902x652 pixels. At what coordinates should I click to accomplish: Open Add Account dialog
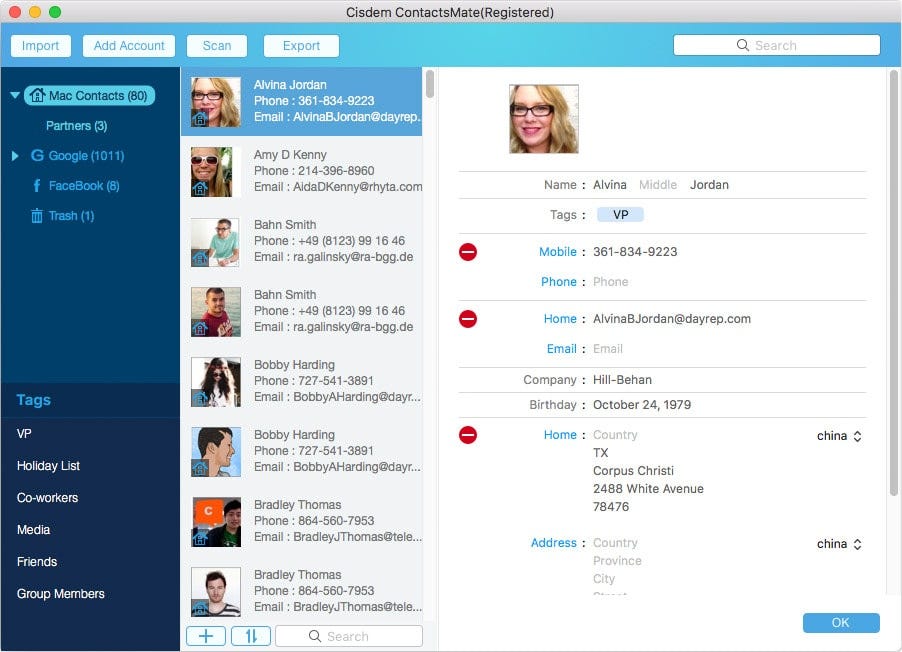[129, 45]
